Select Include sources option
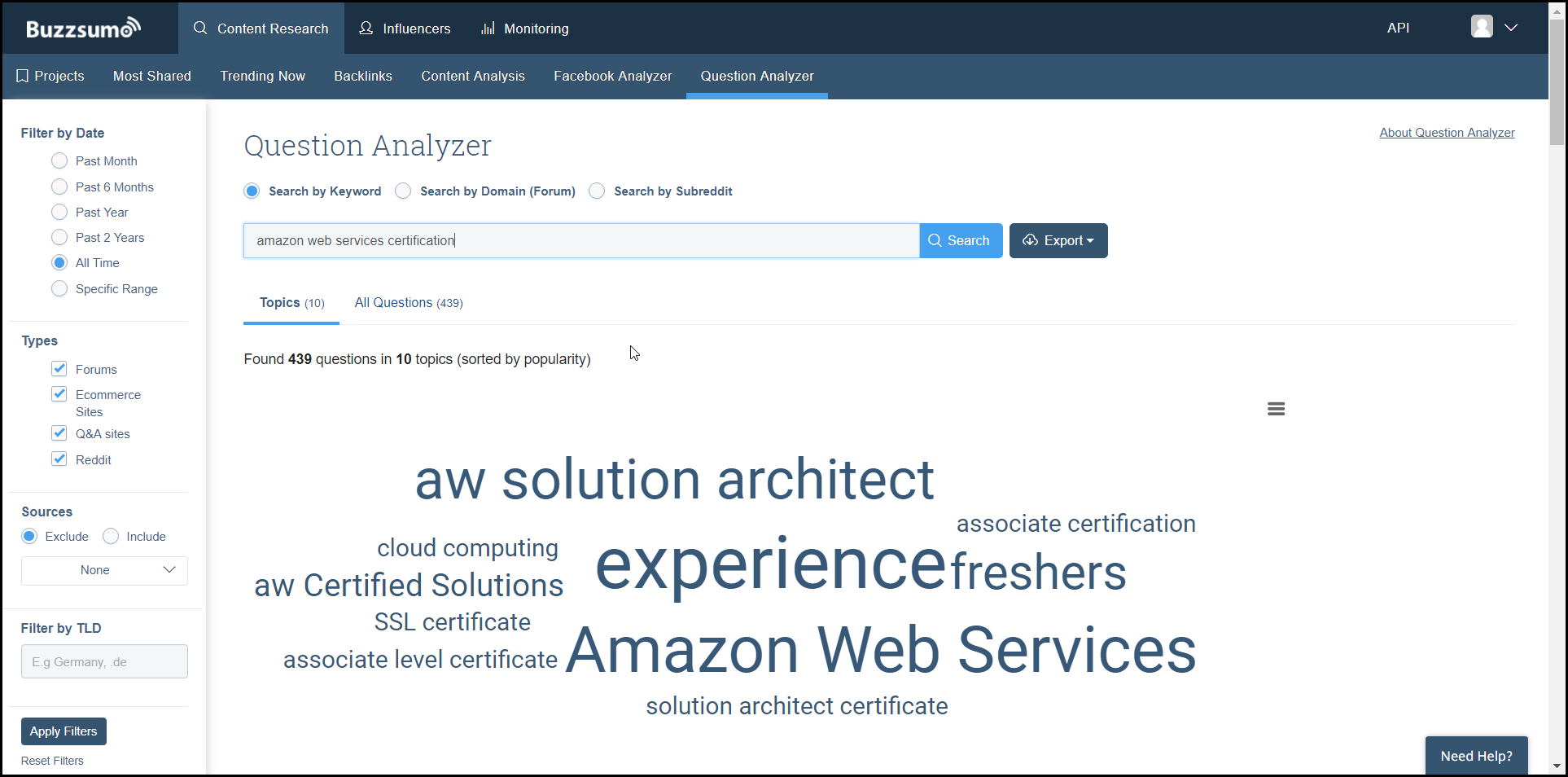 pos(111,536)
